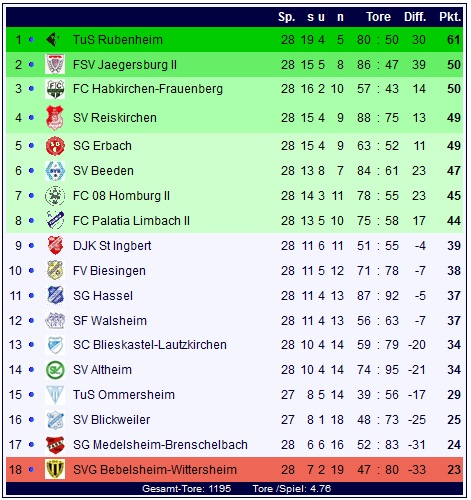
Task: Select the SC Blieskastel-Lautzkirchen team name
Action: pyautogui.click(x=150, y=345)
